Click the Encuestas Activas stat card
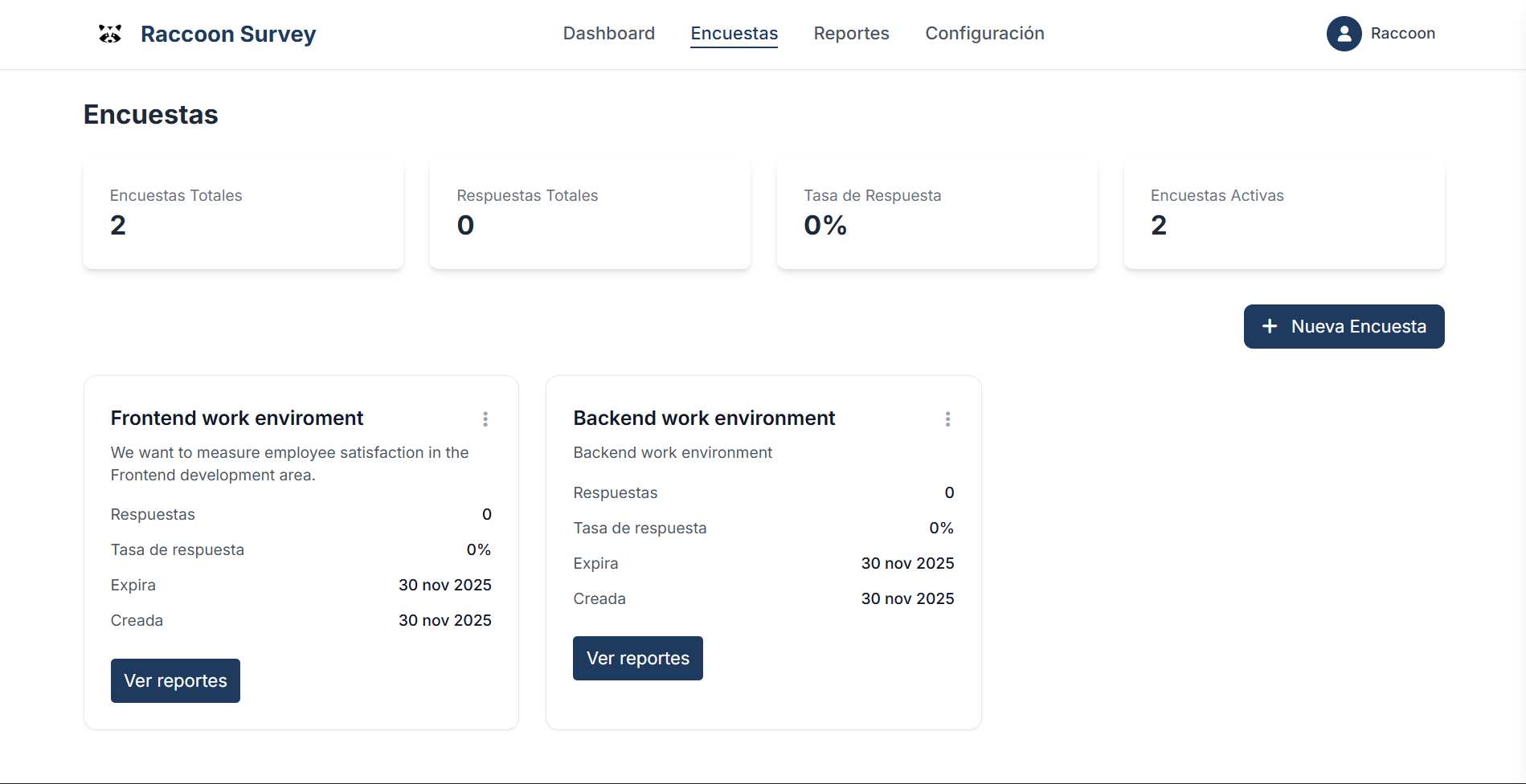 pyautogui.click(x=1283, y=215)
